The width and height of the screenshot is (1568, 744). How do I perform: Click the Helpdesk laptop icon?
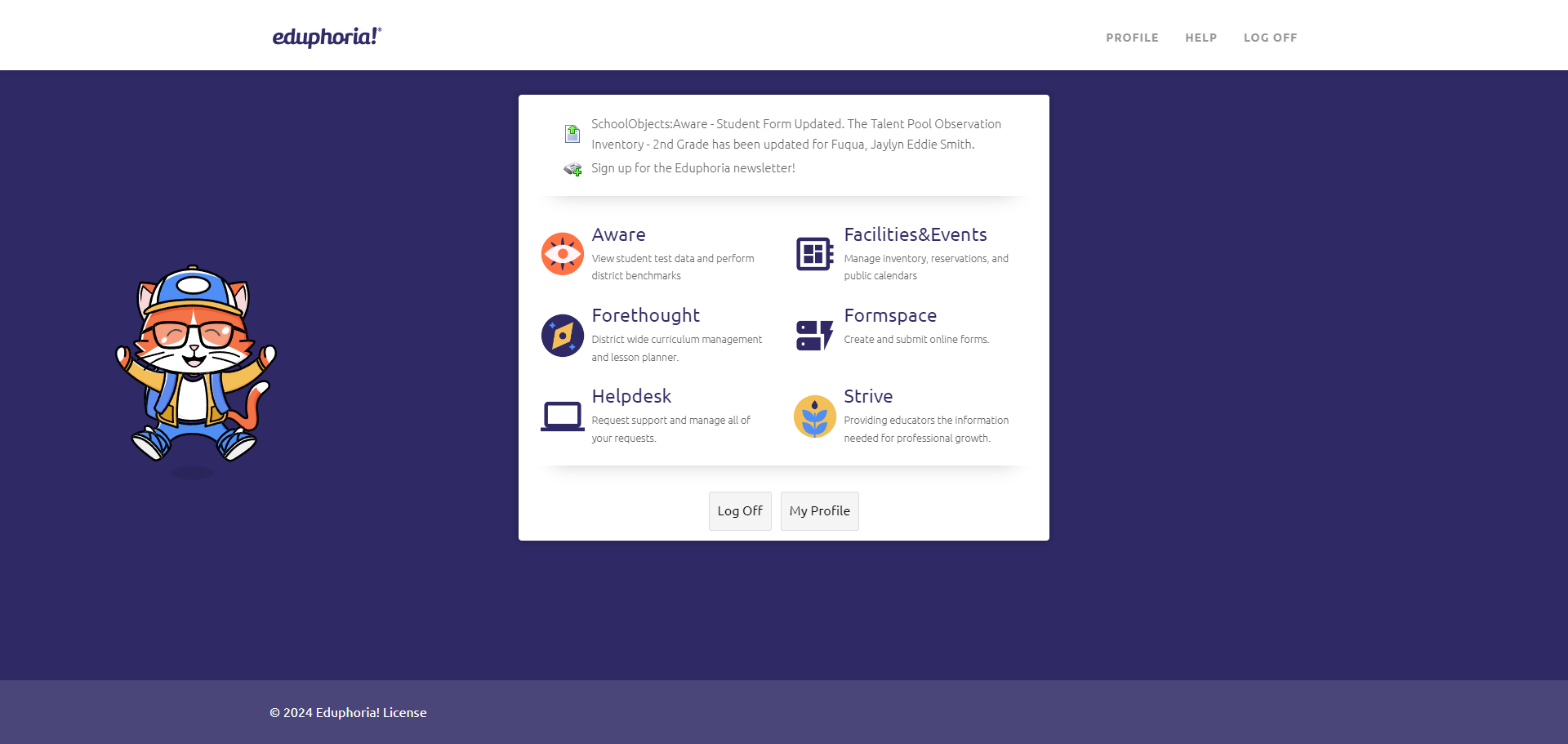point(562,417)
